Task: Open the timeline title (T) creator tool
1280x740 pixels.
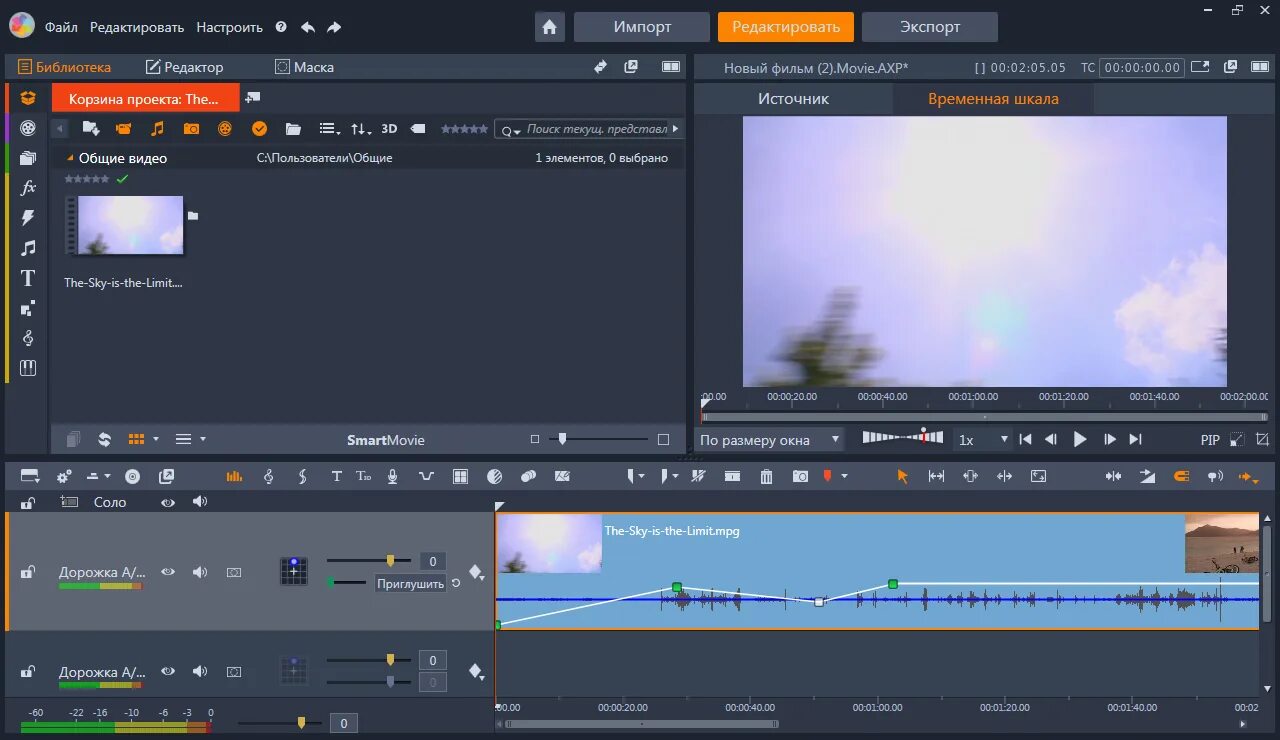Action: 336,477
